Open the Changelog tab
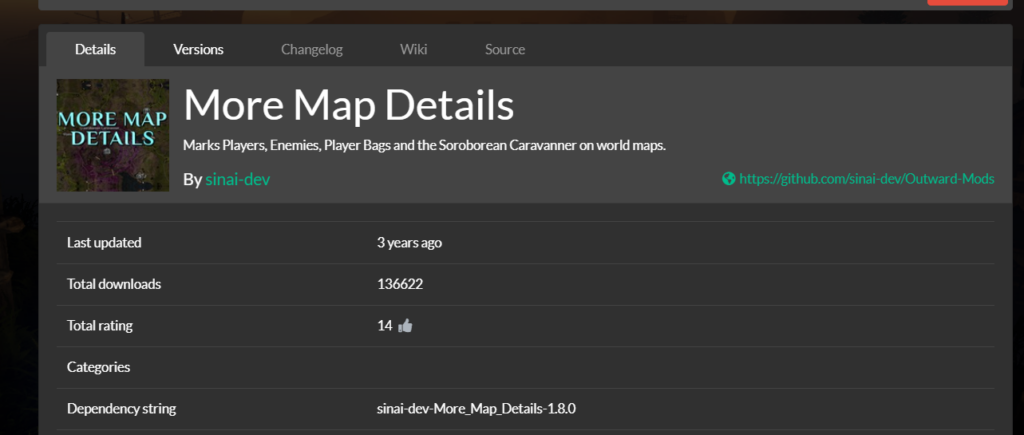1024x435 pixels. point(312,50)
